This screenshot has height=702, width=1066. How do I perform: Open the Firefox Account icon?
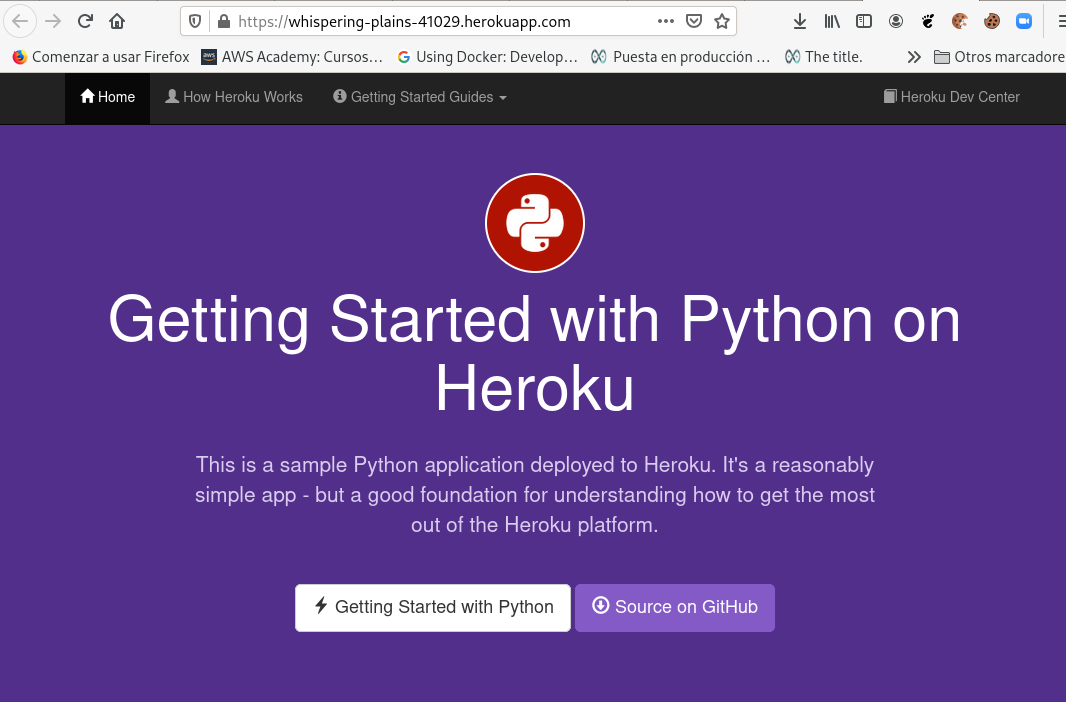[895, 21]
